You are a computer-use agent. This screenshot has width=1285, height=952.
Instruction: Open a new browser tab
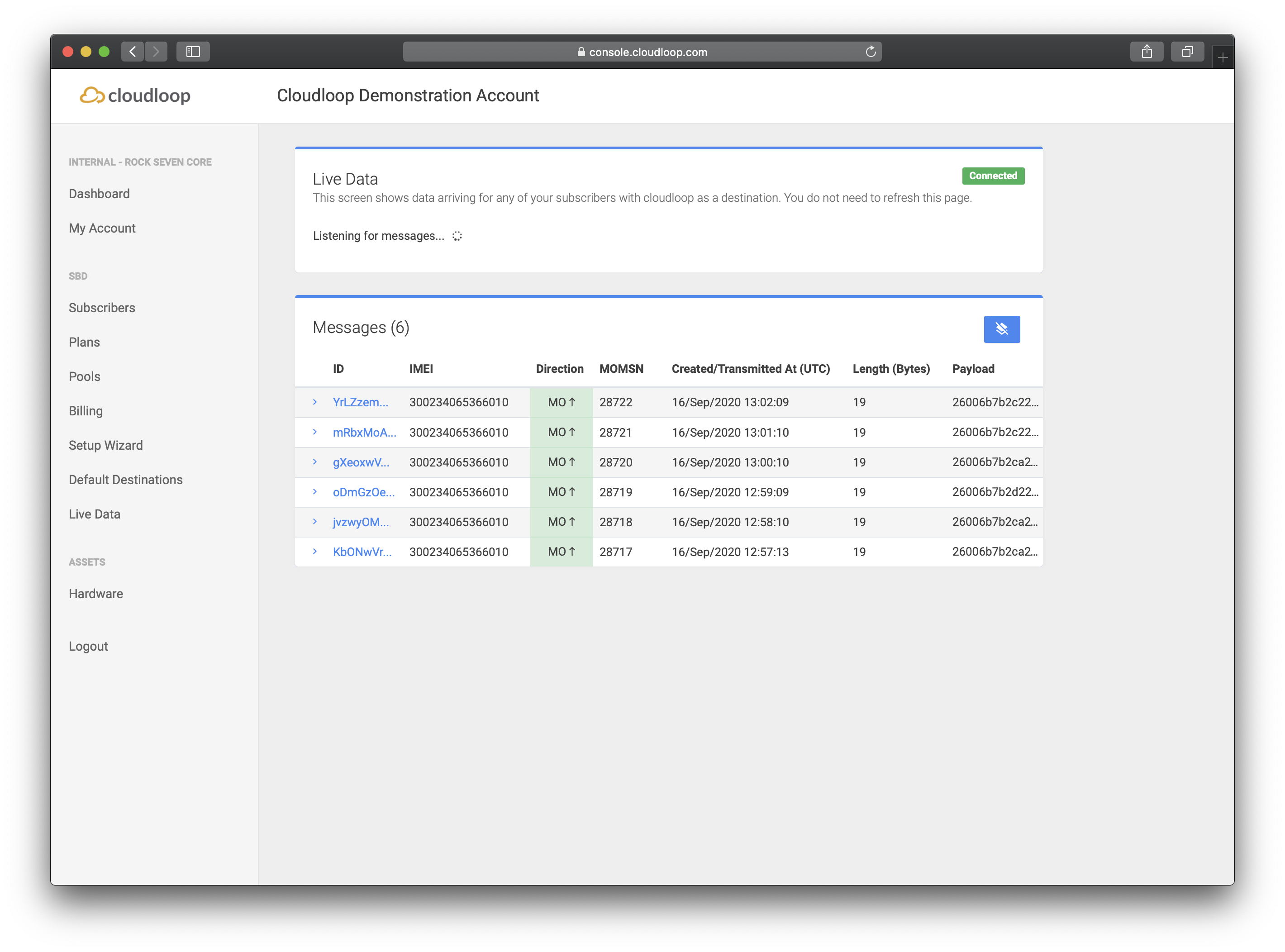pos(1222,57)
